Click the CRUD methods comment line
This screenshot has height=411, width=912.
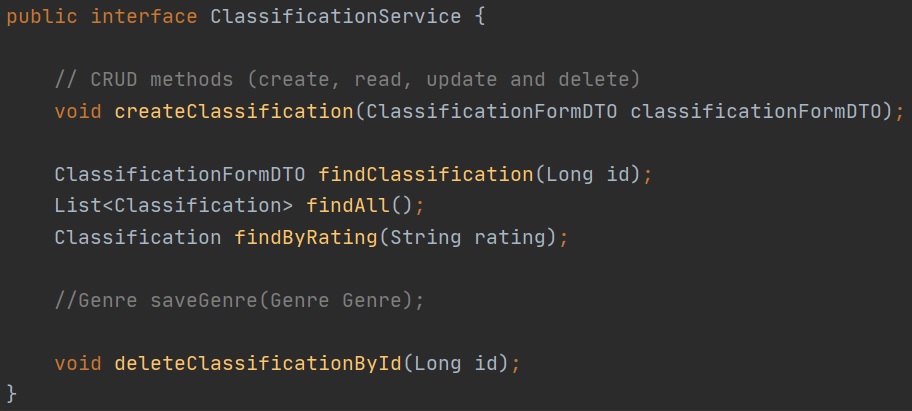point(348,79)
